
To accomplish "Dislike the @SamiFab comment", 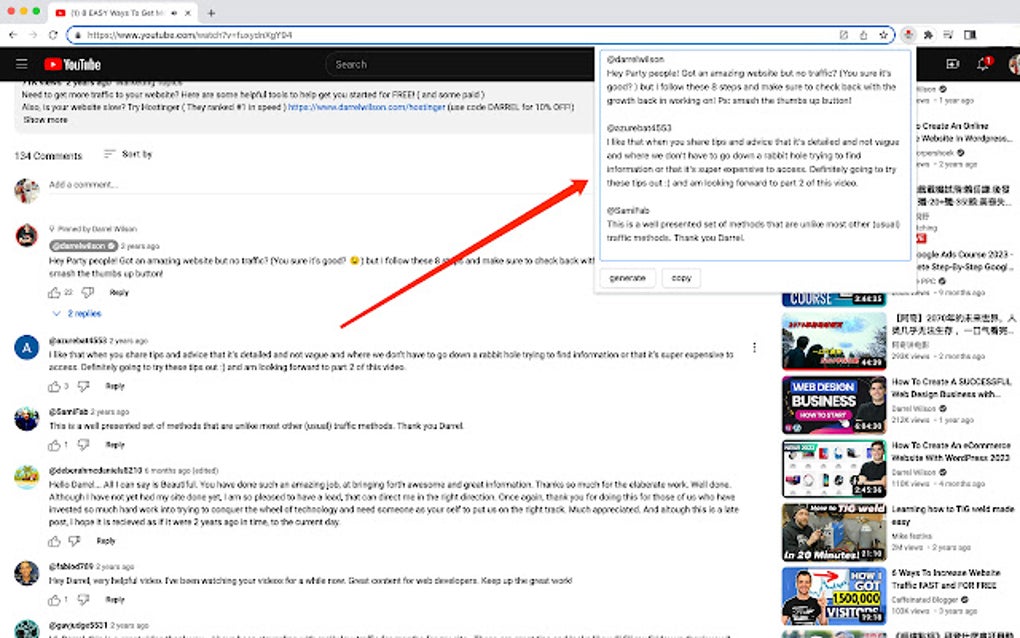I will 83,445.
